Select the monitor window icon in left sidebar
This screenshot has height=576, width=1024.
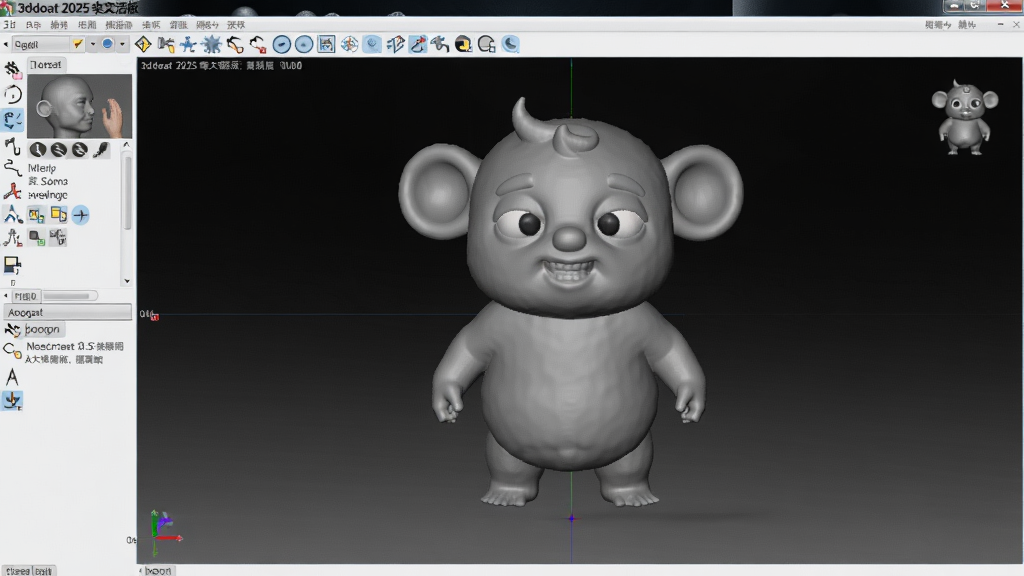coord(12,264)
